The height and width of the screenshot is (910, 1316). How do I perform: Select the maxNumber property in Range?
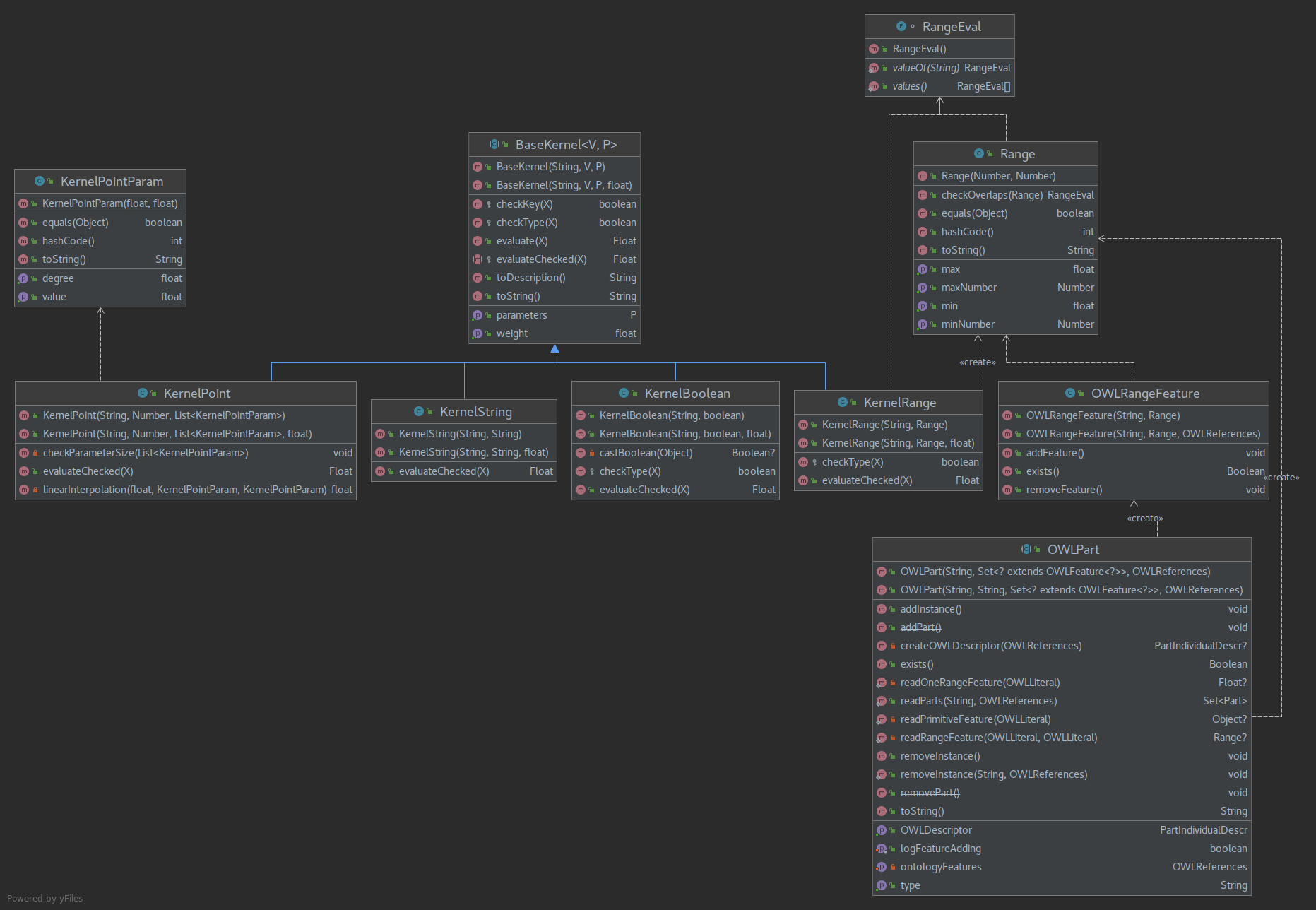coord(968,288)
